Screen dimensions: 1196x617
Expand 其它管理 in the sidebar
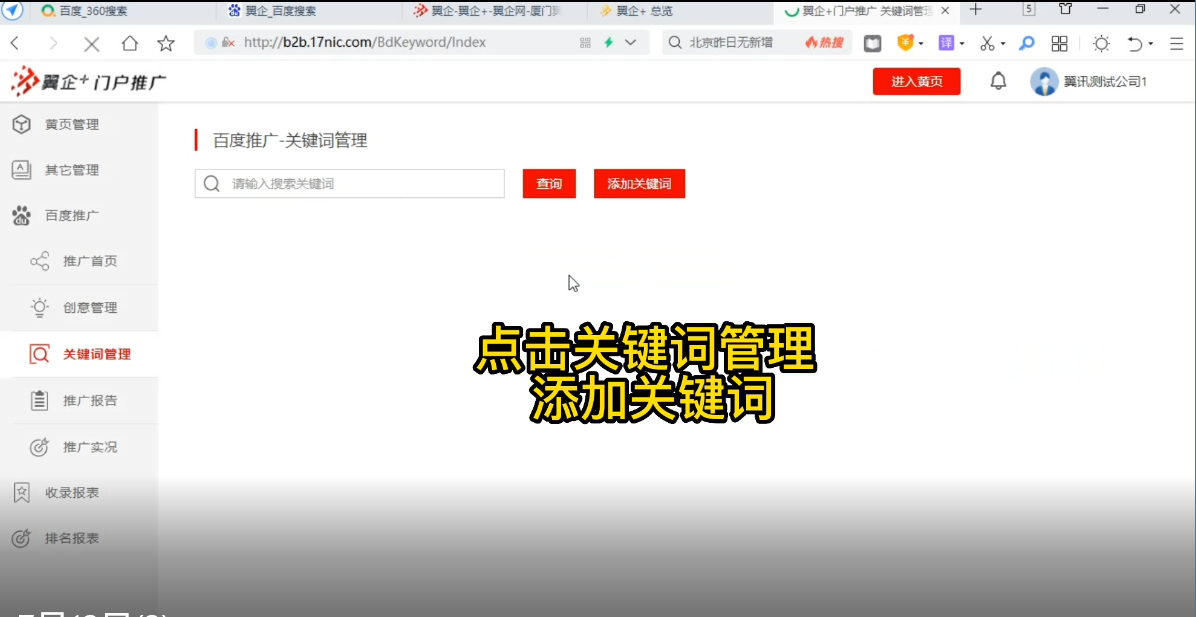[72, 170]
